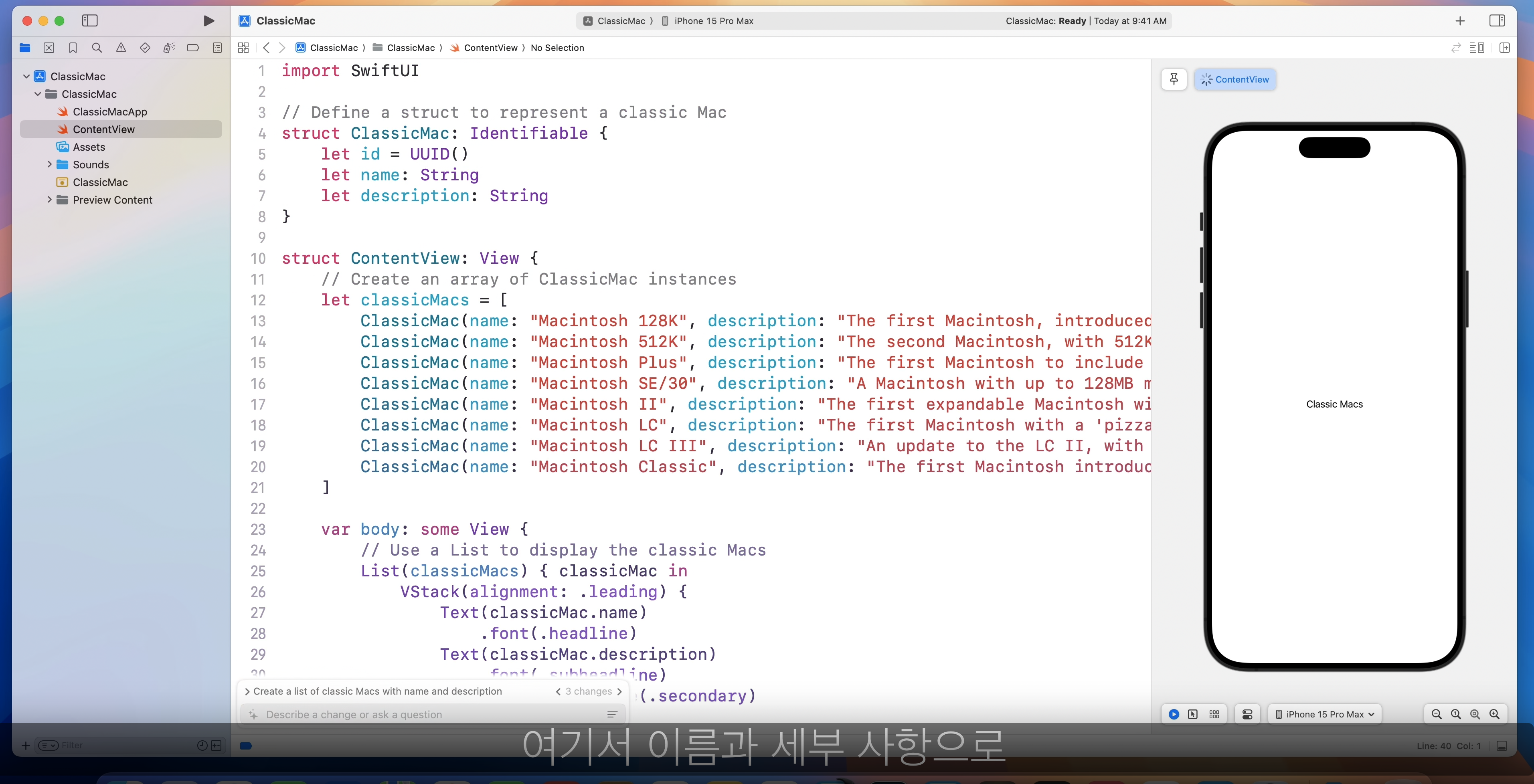The width and height of the screenshot is (1534, 784).
Task: Open the Breakpoint navigator
Action: pos(193,48)
